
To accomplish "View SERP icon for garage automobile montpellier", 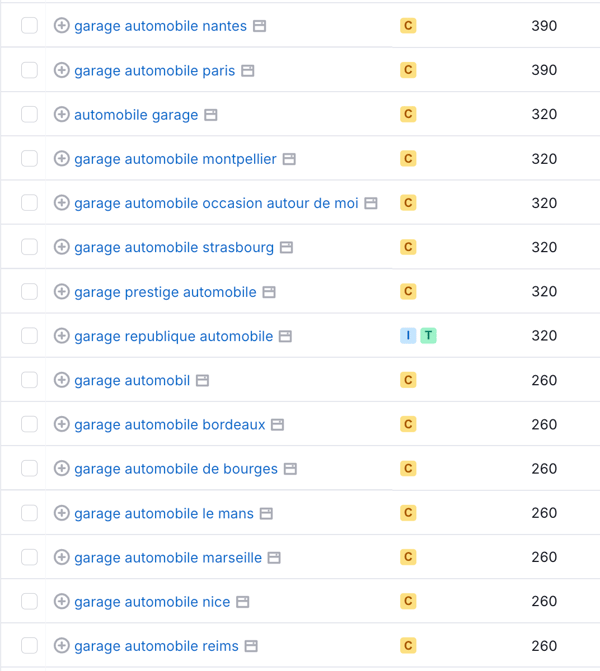I will point(289,159).
